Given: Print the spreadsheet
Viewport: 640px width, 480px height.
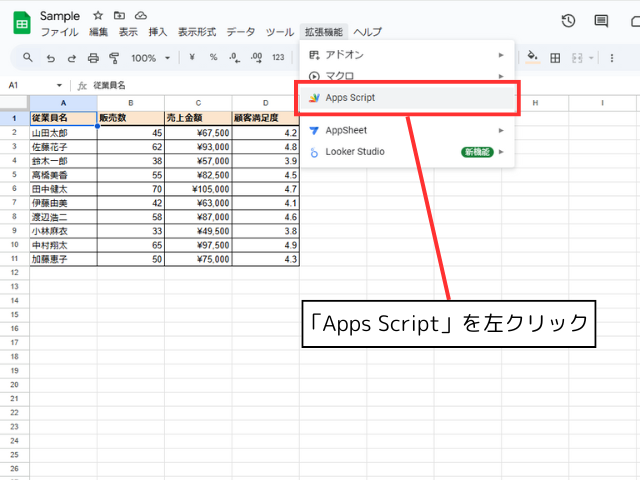Looking at the screenshot, I should tap(93, 58).
